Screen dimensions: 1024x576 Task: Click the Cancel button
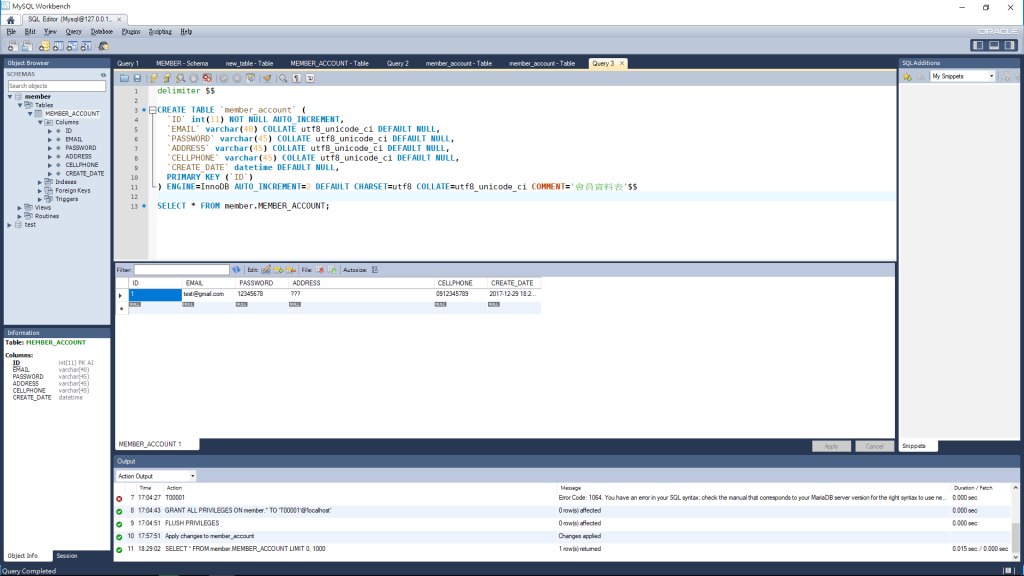(874, 447)
